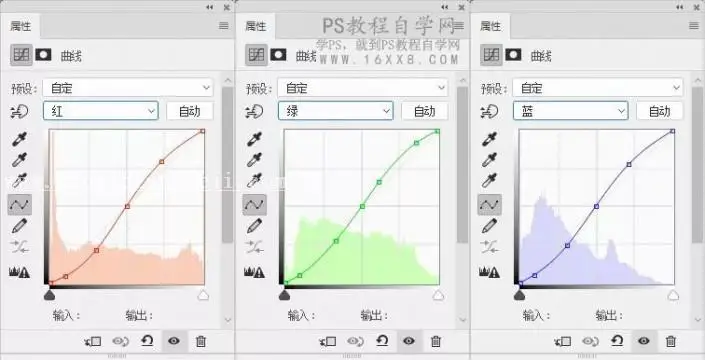Pick the white point eyedropper in the Blue panel

489,180
